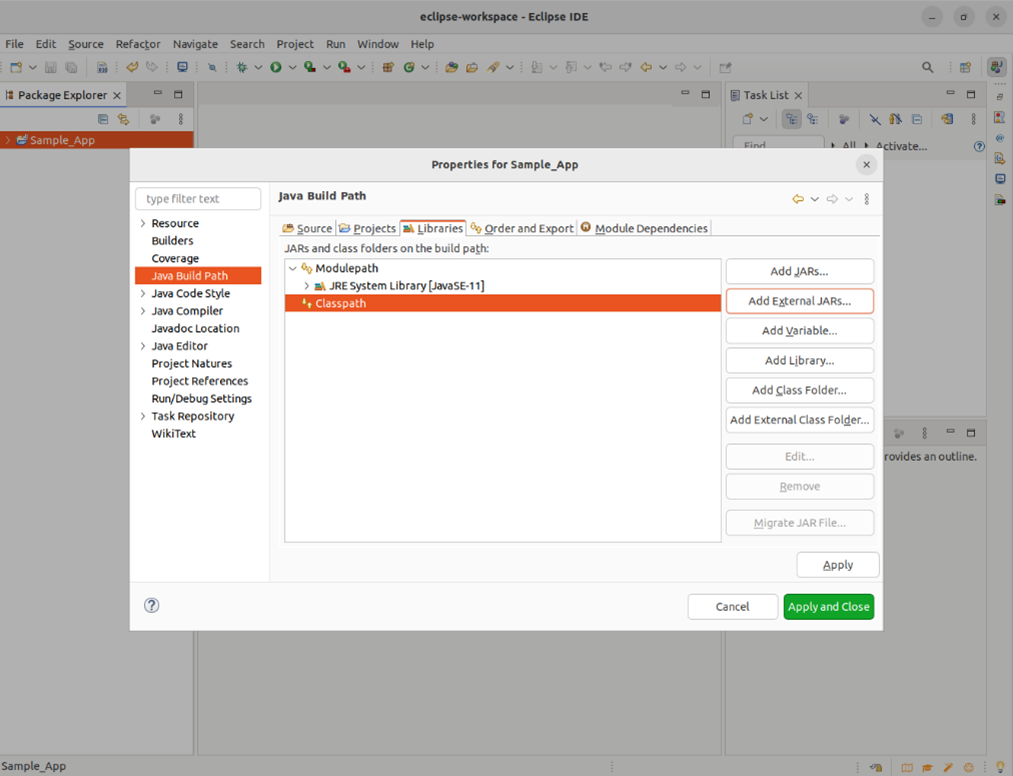Click the yellow back arrow in Properties header

(798, 199)
